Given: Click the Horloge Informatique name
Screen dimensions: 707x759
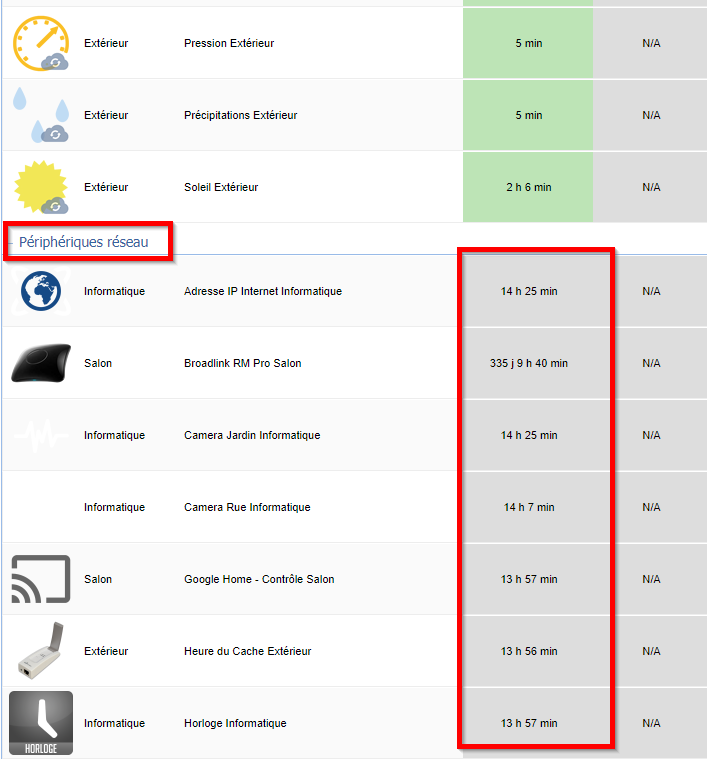Looking at the screenshot, I should tap(235, 723).
